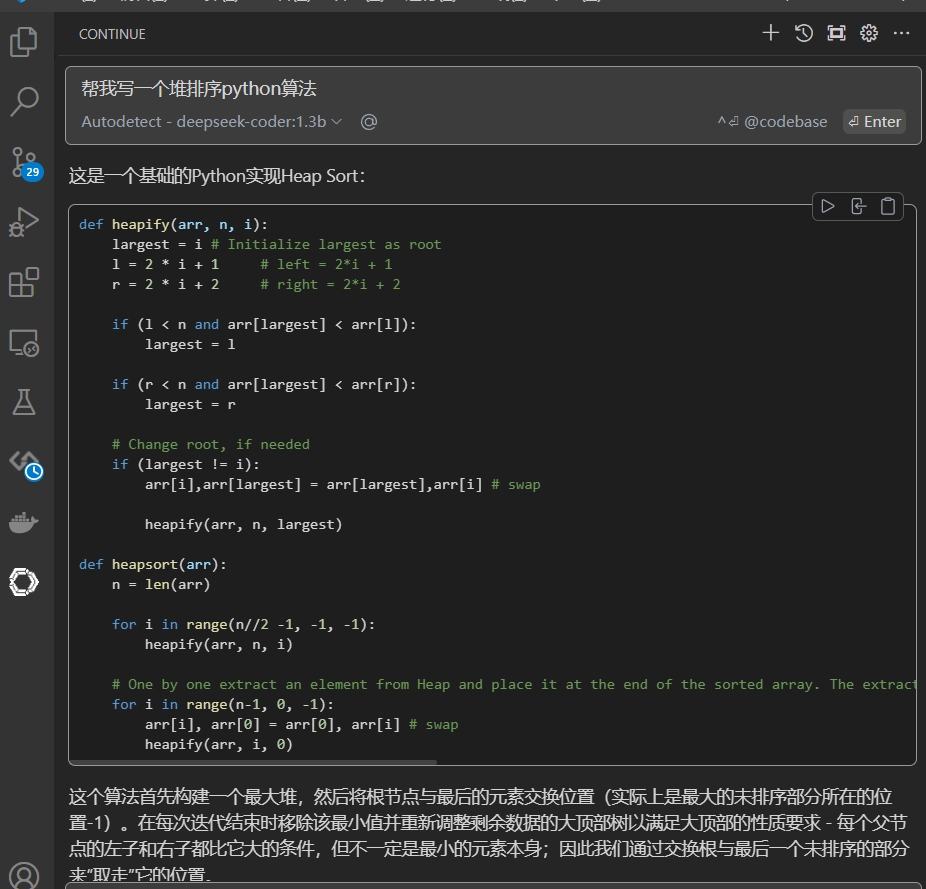Image resolution: width=926 pixels, height=889 pixels.
Task: Open the Search view
Action: tap(24, 102)
